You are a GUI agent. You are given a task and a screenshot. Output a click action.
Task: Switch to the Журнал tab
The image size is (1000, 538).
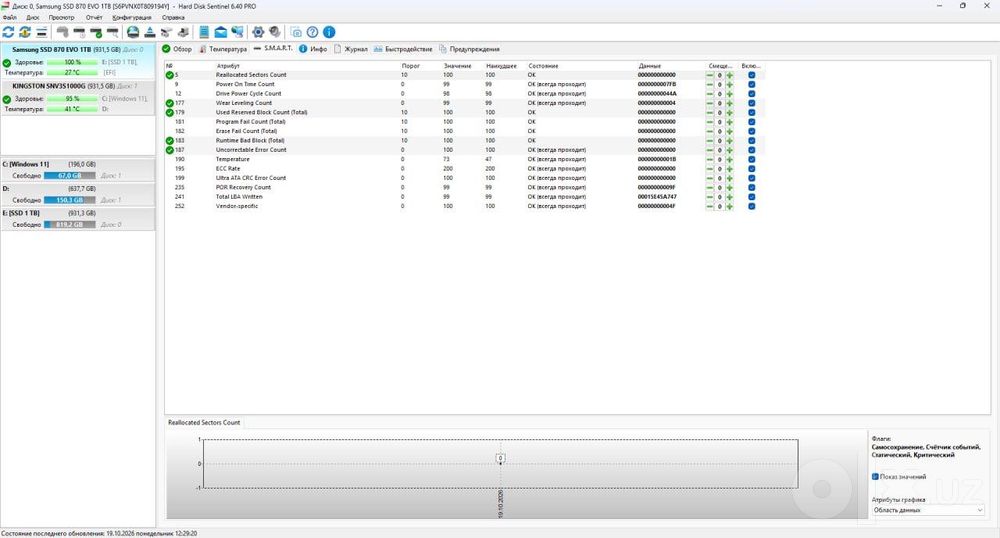351,49
